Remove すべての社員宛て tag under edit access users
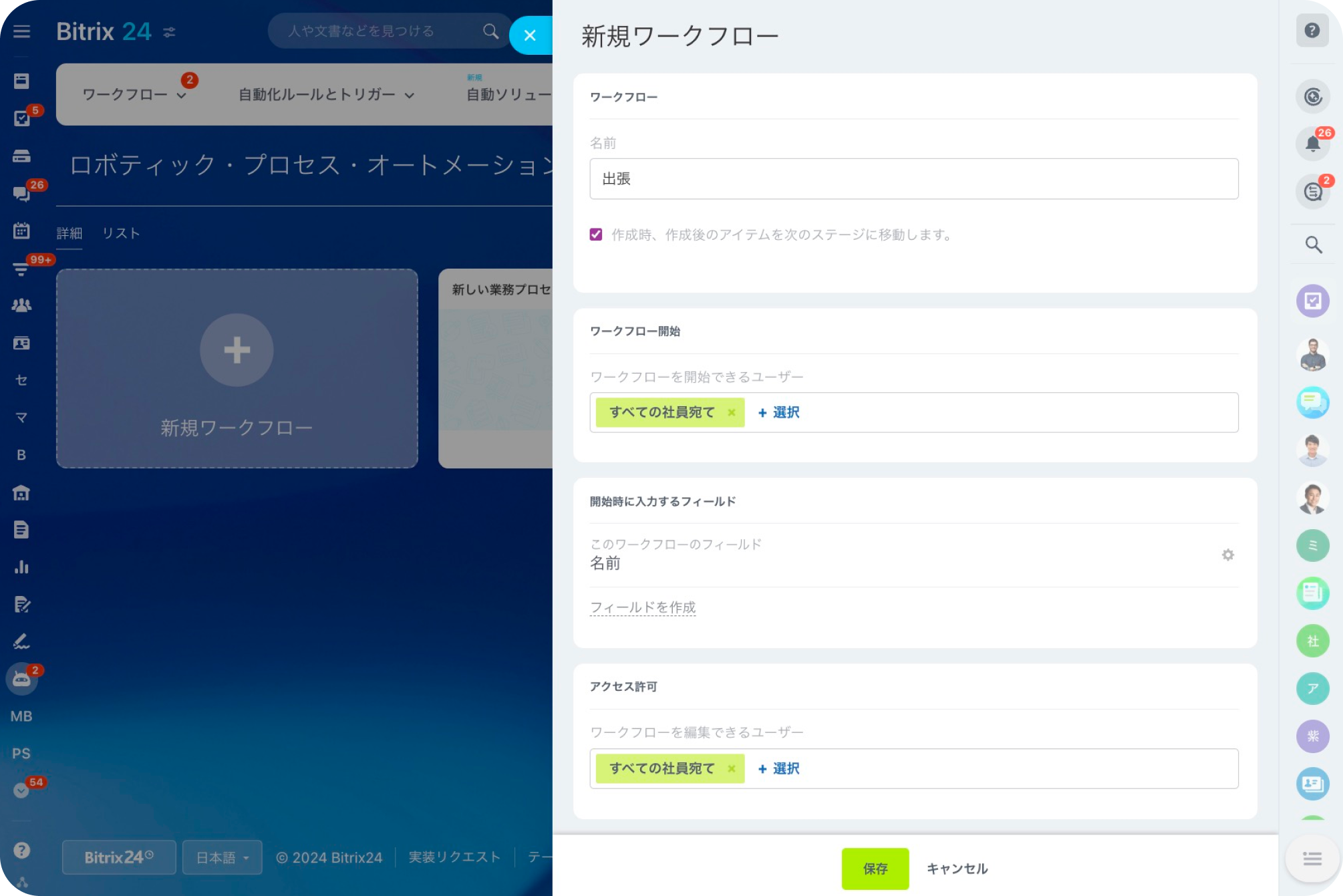 coord(732,768)
